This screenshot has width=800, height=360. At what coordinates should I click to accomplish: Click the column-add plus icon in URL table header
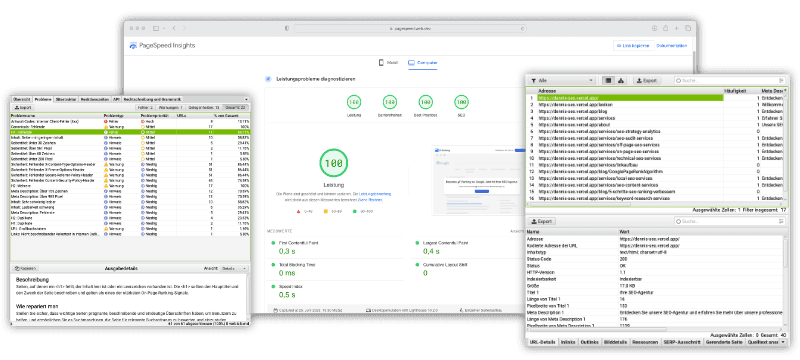(785, 90)
